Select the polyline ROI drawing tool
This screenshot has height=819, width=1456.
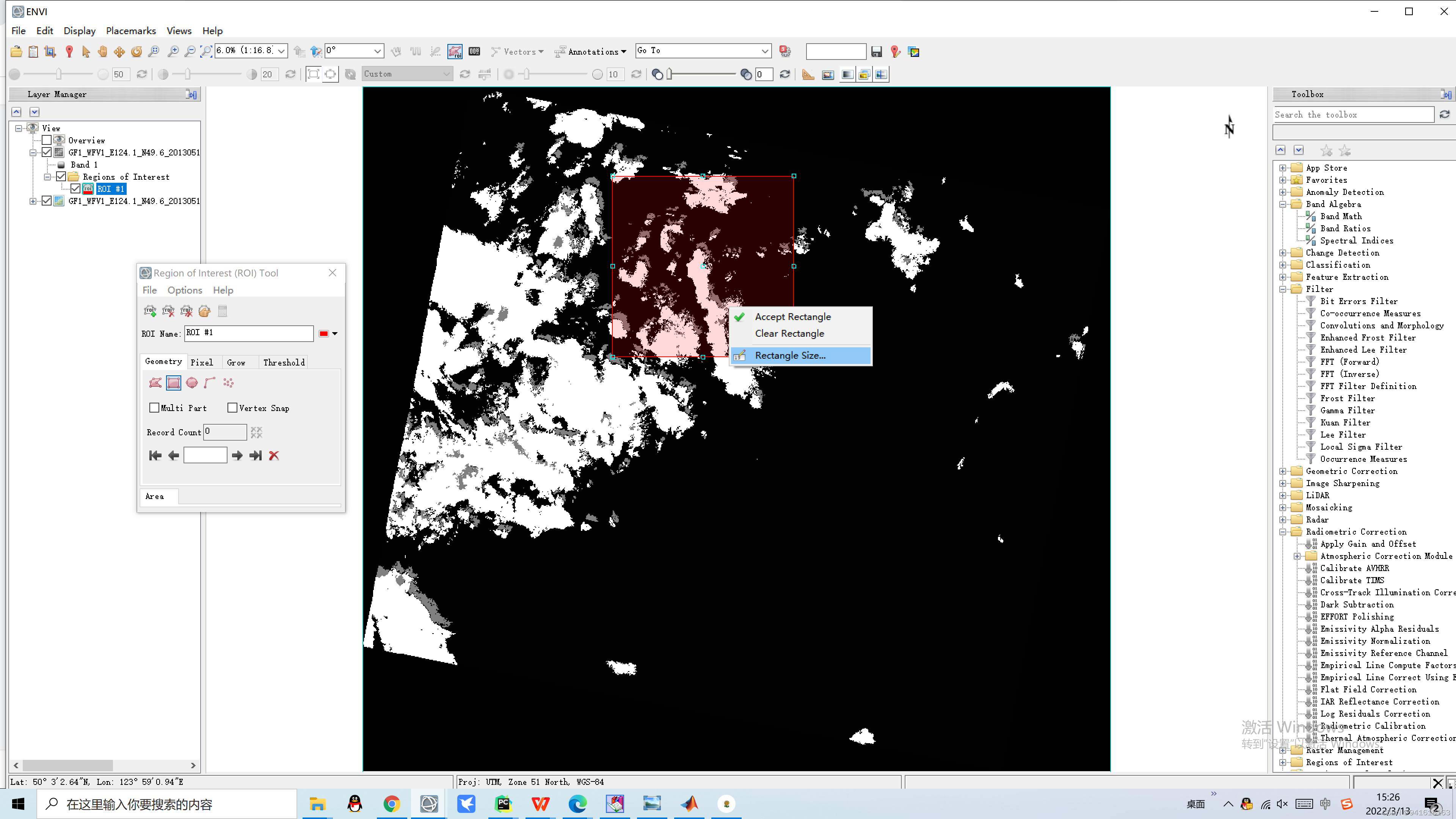pyautogui.click(x=210, y=383)
